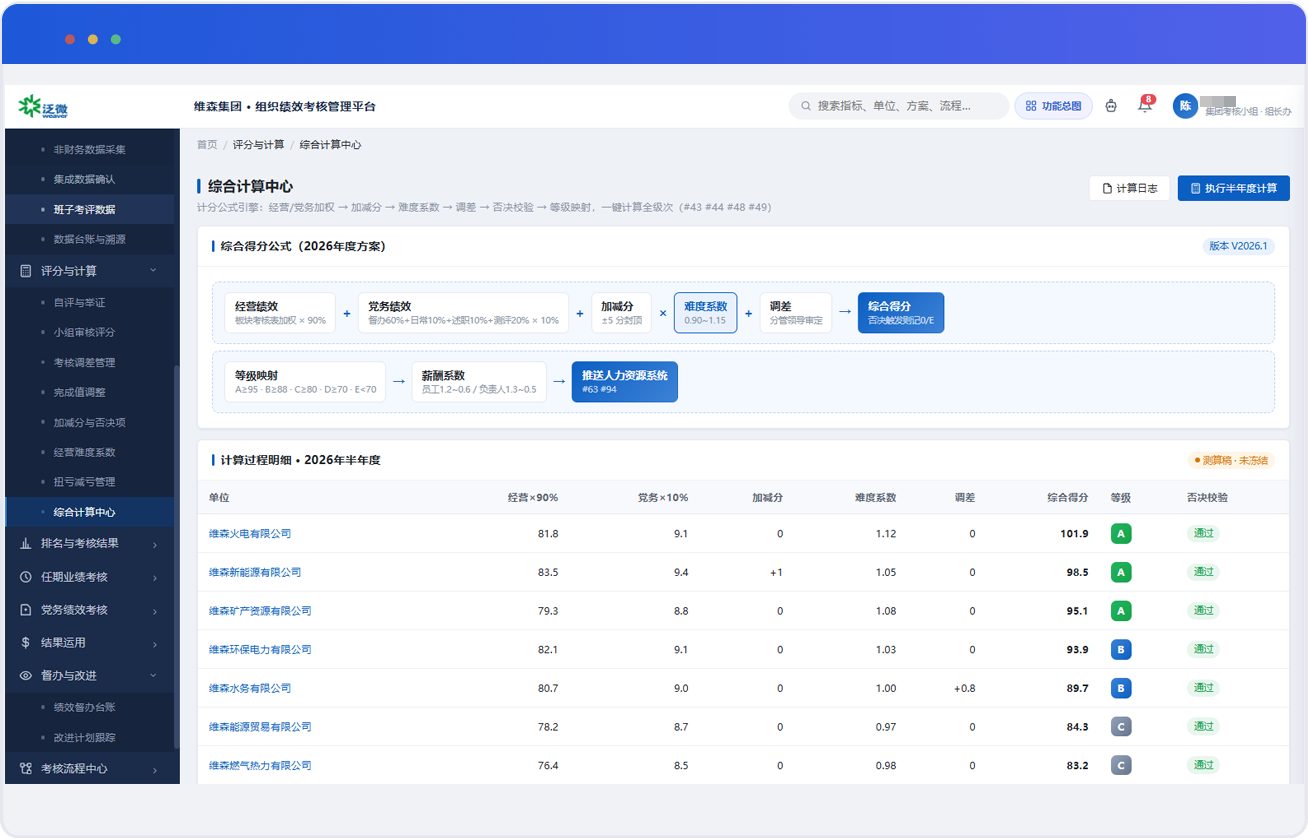The height and width of the screenshot is (838, 1308).
Task: Click grade C badge for 维森能源贸易有限公司
Action: tap(1121, 727)
